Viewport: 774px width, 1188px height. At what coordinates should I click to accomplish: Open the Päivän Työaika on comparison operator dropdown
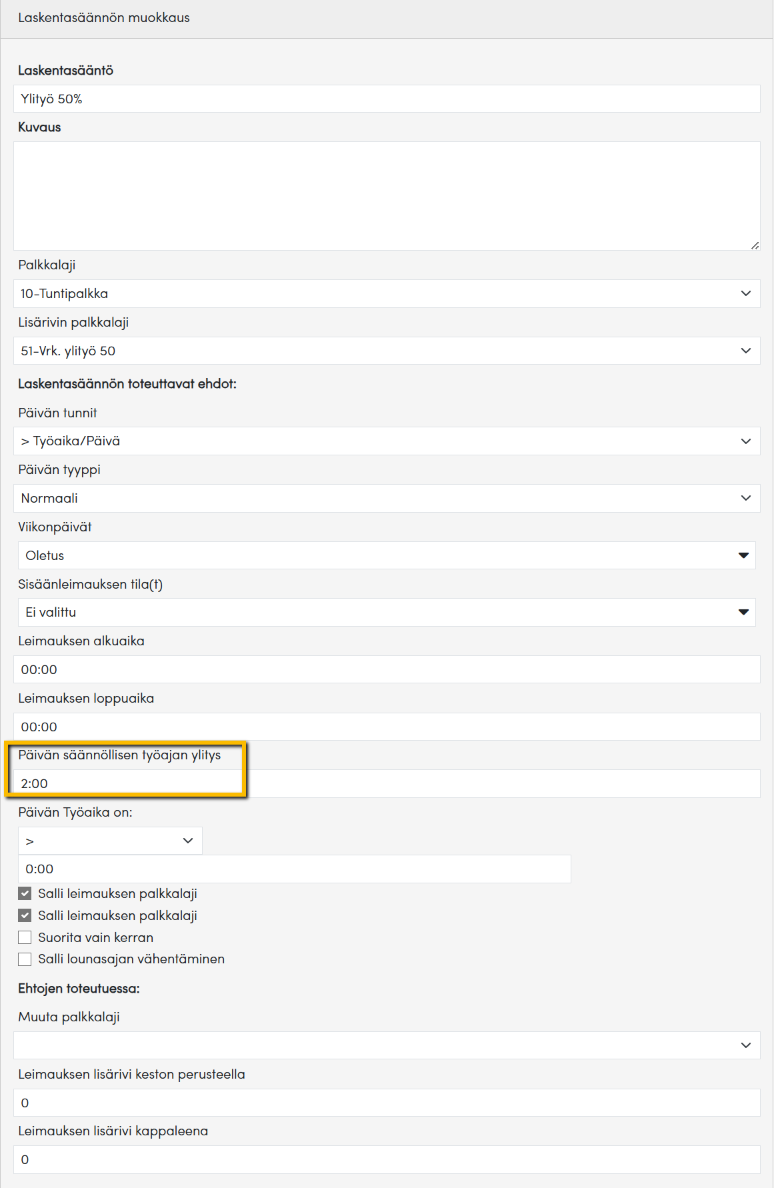pos(110,841)
